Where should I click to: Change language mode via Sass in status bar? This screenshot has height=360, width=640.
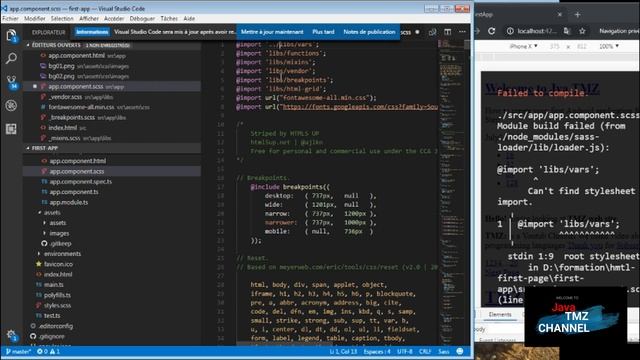[444, 351]
